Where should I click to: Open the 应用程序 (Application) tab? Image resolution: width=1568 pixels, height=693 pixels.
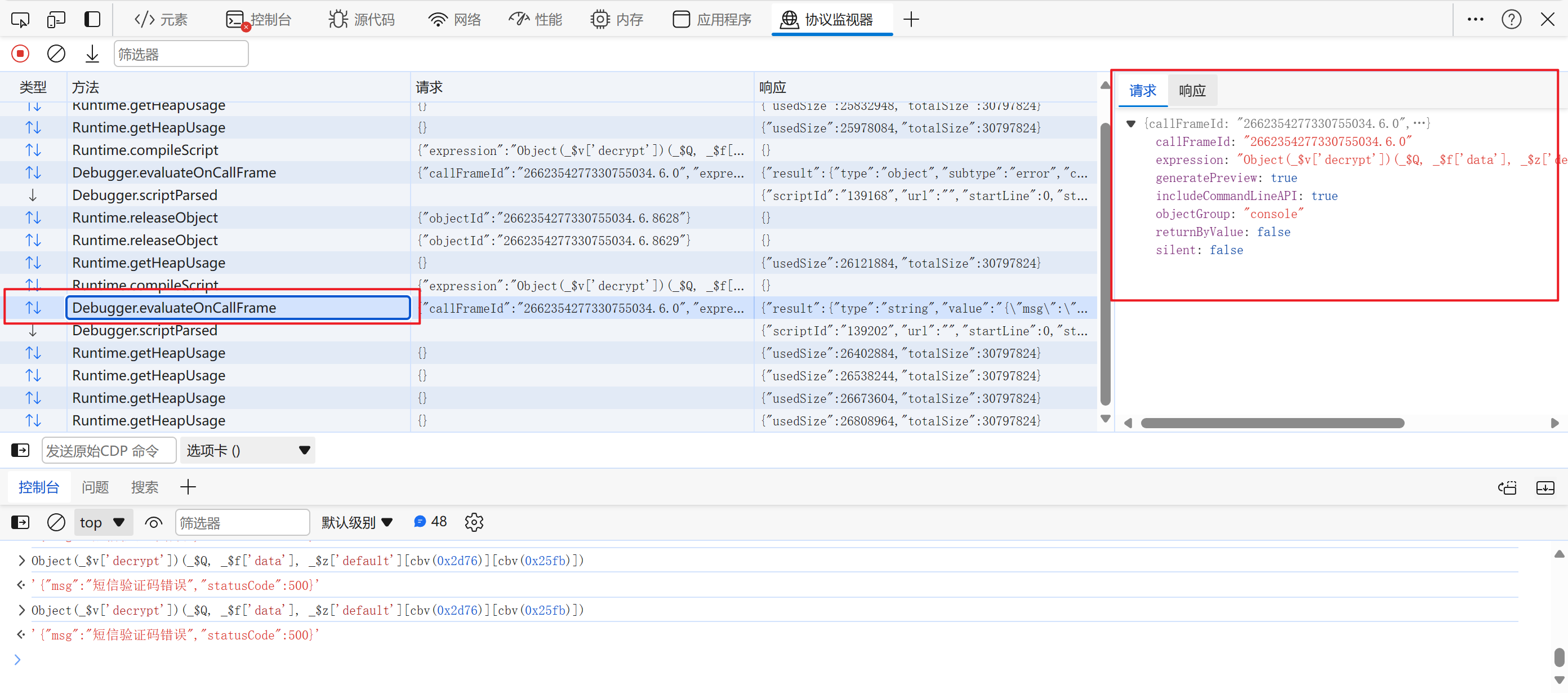click(712, 20)
